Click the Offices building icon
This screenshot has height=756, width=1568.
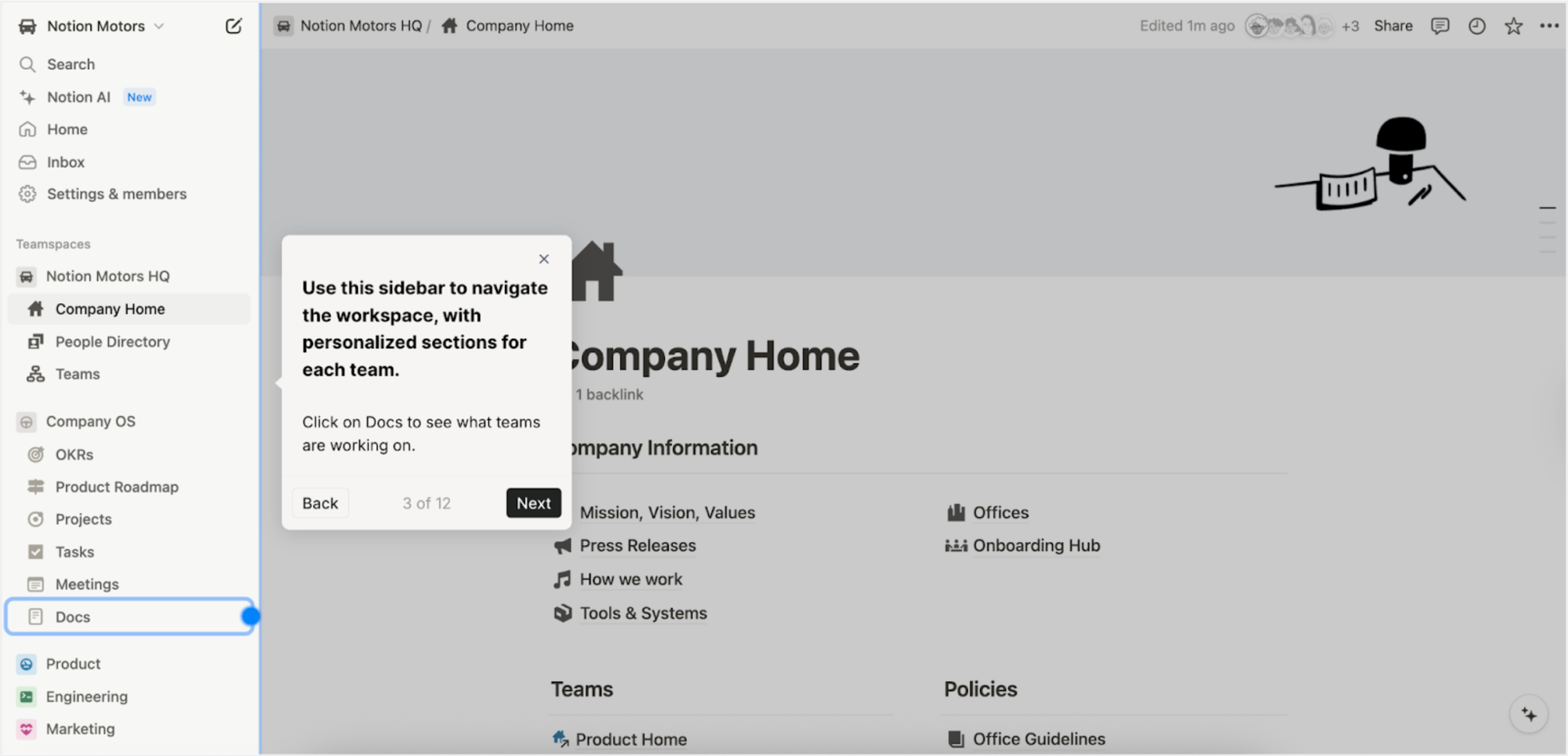pos(956,513)
